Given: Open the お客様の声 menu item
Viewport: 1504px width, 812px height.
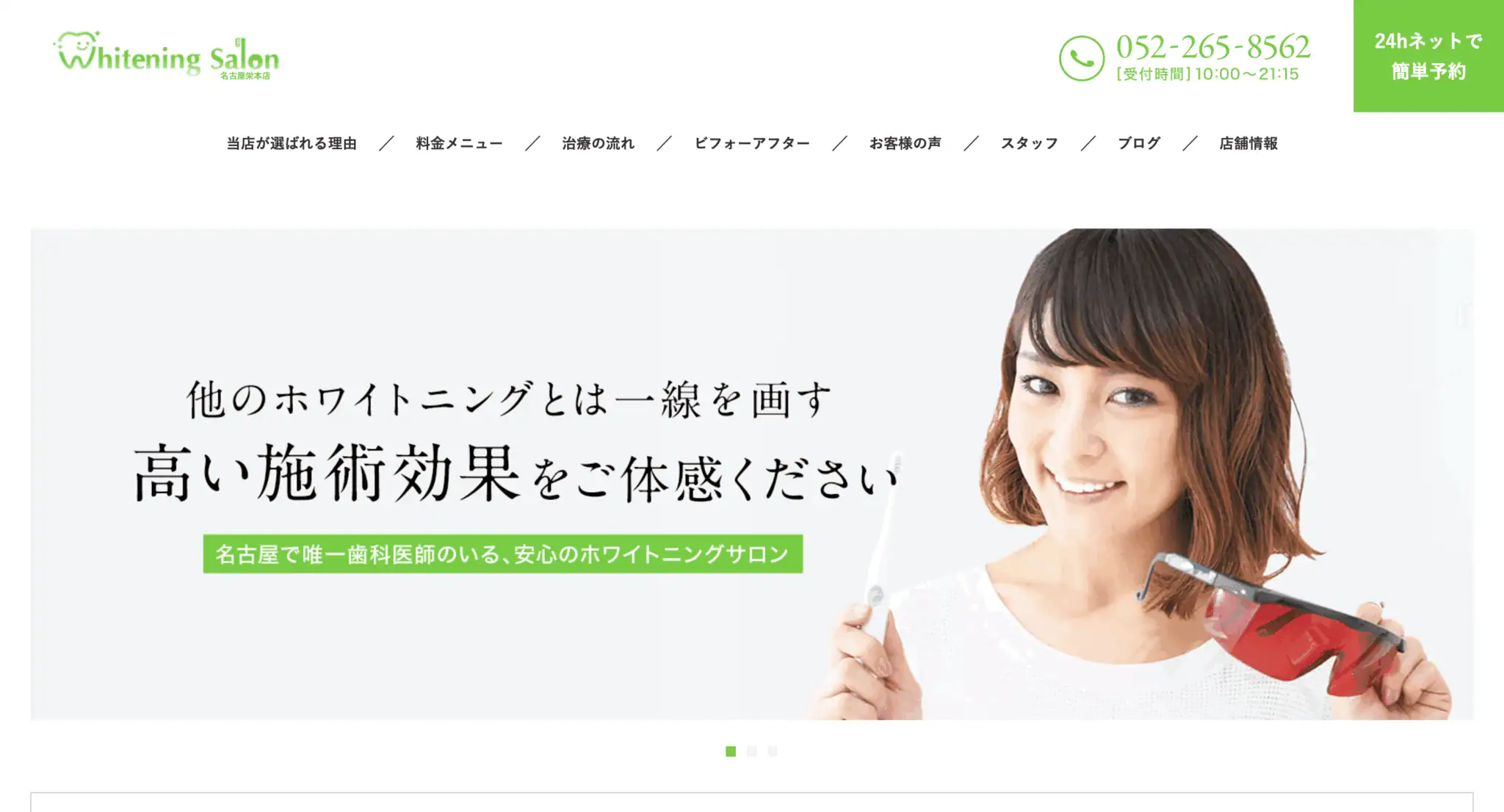Looking at the screenshot, I should (x=905, y=143).
